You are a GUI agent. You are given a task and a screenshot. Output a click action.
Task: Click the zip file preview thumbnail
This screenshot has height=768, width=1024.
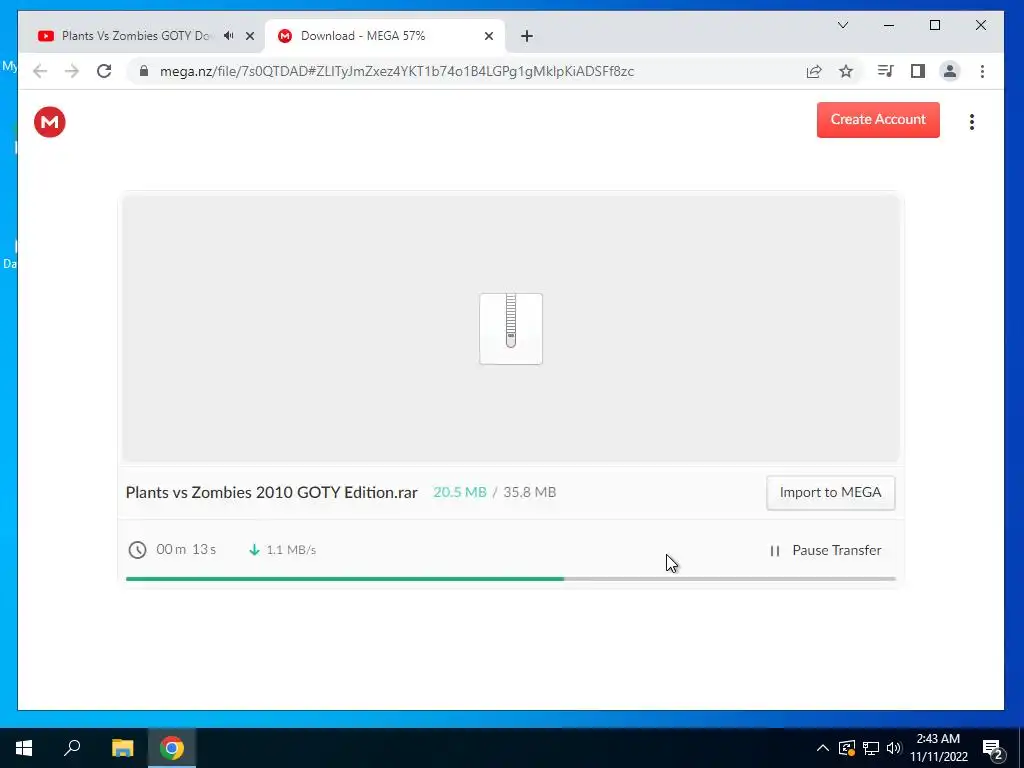click(511, 328)
